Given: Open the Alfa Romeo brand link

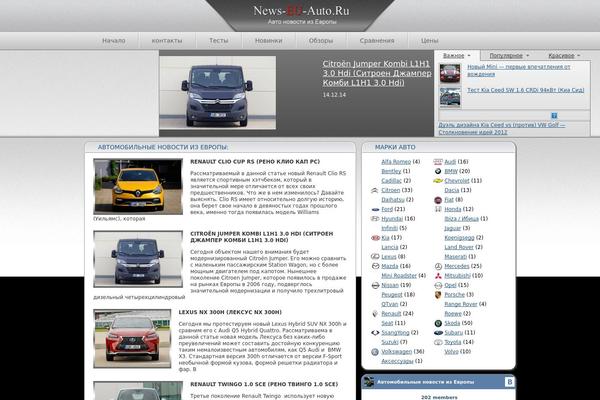Looking at the screenshot, I should pyautogui.click(x=396, y=162).
